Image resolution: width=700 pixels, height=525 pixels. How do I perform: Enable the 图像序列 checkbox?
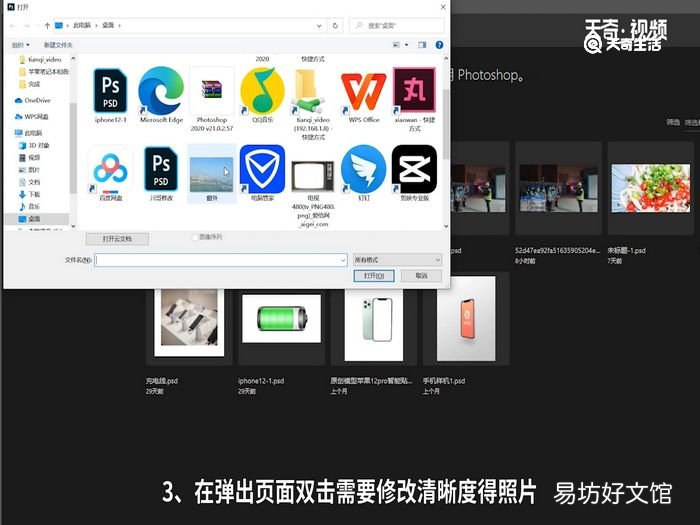pos(195,237)
